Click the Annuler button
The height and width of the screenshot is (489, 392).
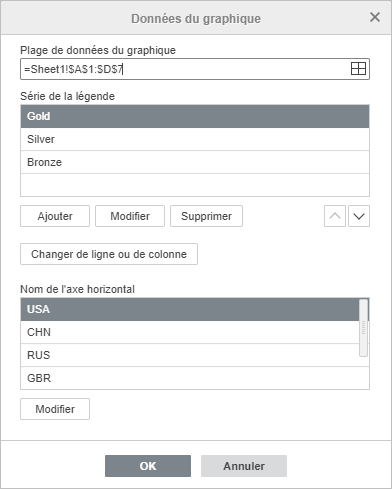pos(244,466)
